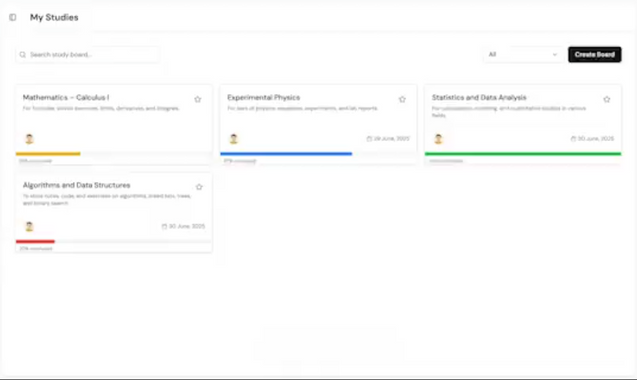The image size is (637, 380).
Task: Click the calendar icon on Experimental Physics card
Action: (369, 139)
